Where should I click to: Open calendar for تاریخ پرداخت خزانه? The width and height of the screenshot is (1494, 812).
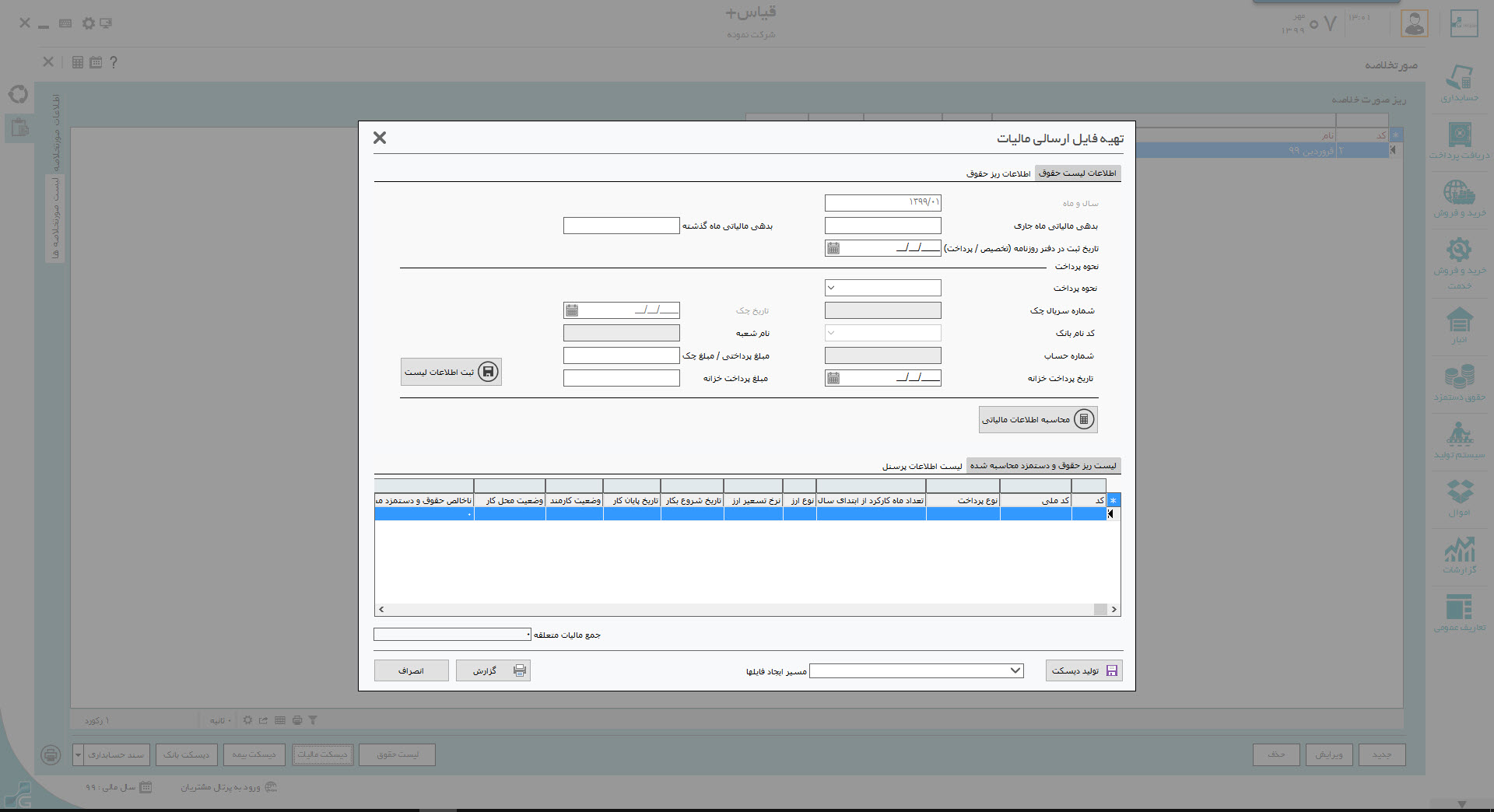click(x=833, y=378)
